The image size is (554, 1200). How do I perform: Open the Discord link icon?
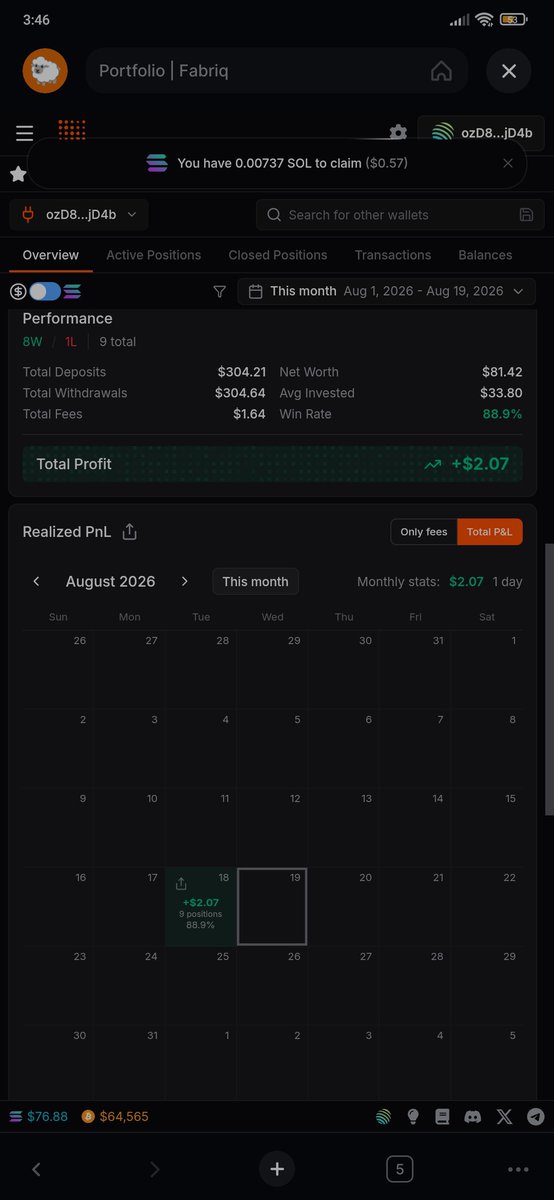473,1117
